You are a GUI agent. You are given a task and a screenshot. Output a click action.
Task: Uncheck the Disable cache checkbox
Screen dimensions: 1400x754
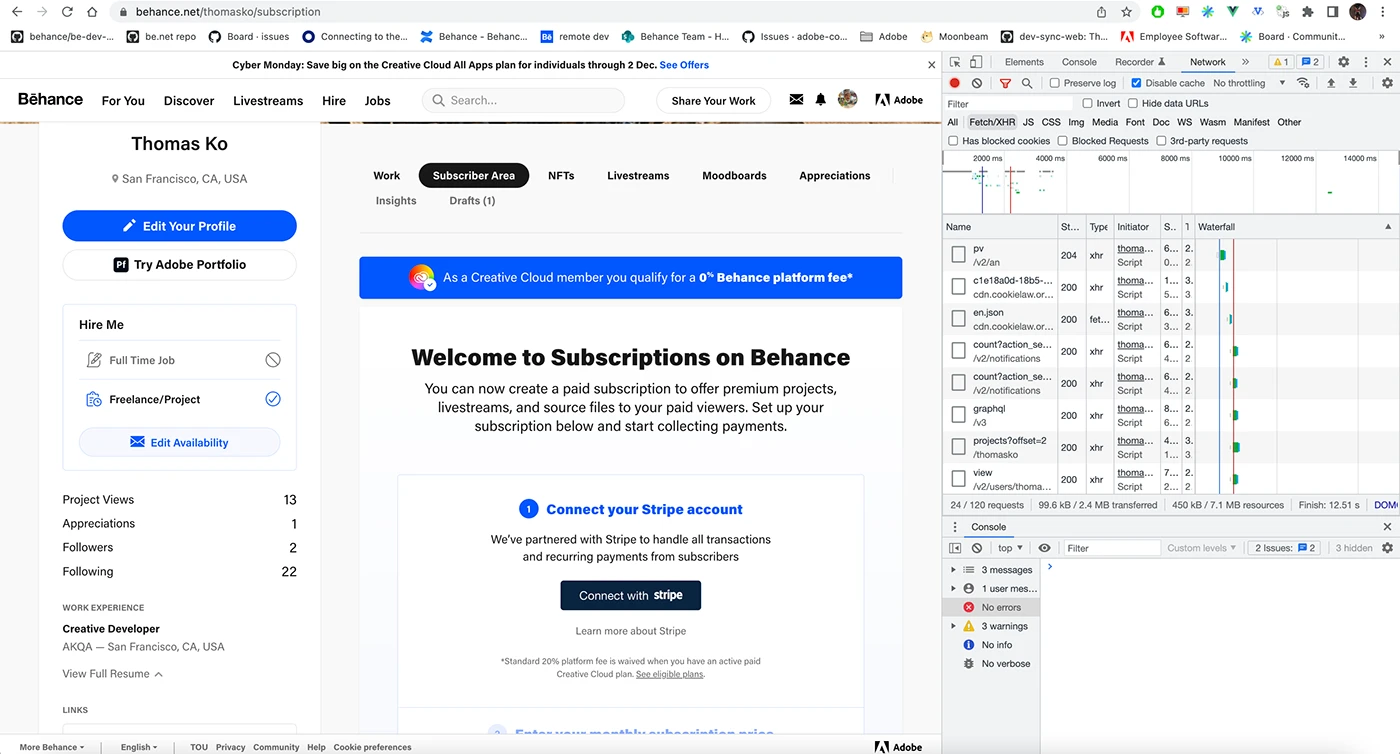pyautogui.click(x=1136, y=83)
